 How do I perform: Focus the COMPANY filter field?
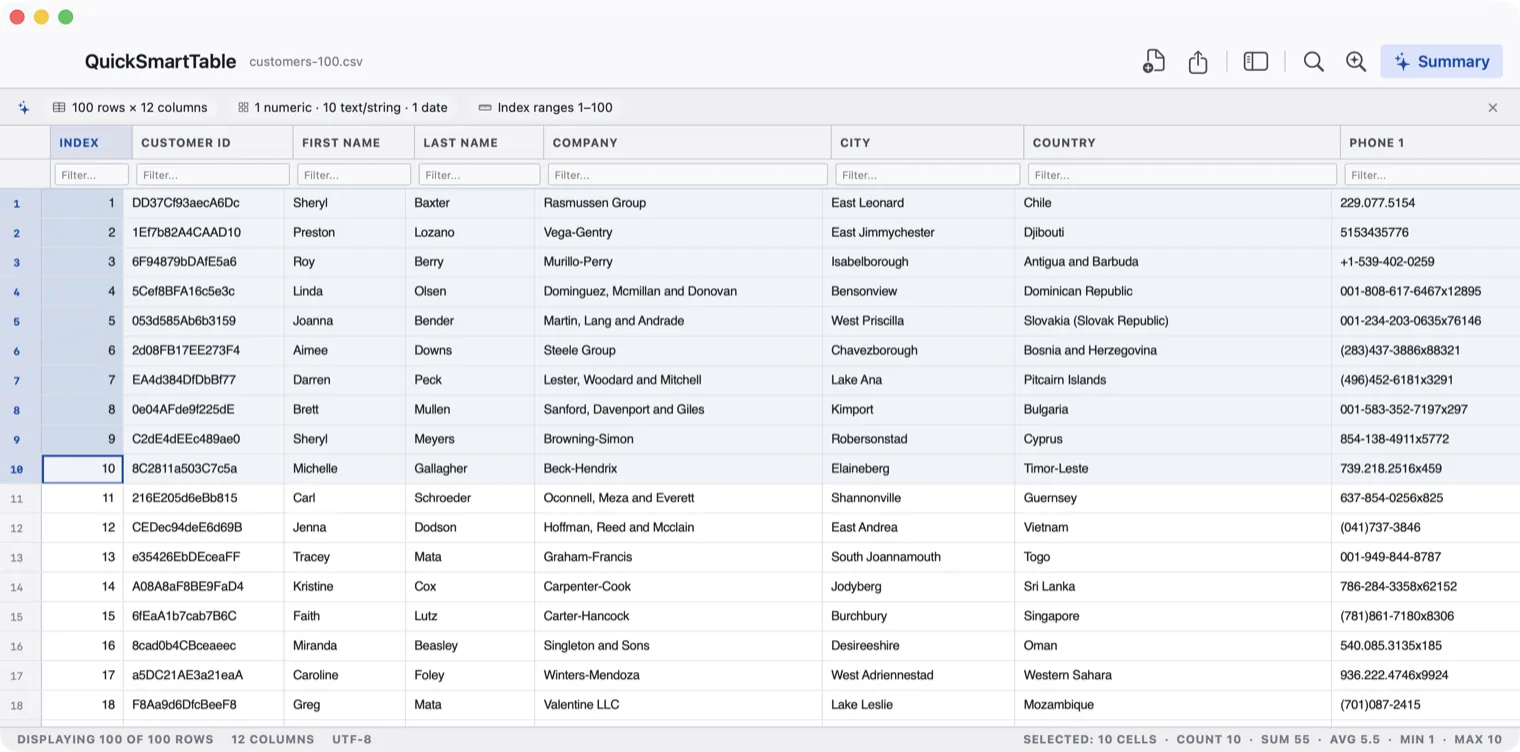(x=688, y=174)
